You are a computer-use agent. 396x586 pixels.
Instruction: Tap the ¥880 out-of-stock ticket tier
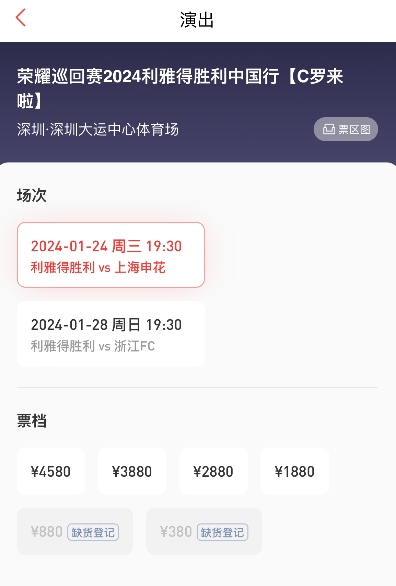pos(75,531)
